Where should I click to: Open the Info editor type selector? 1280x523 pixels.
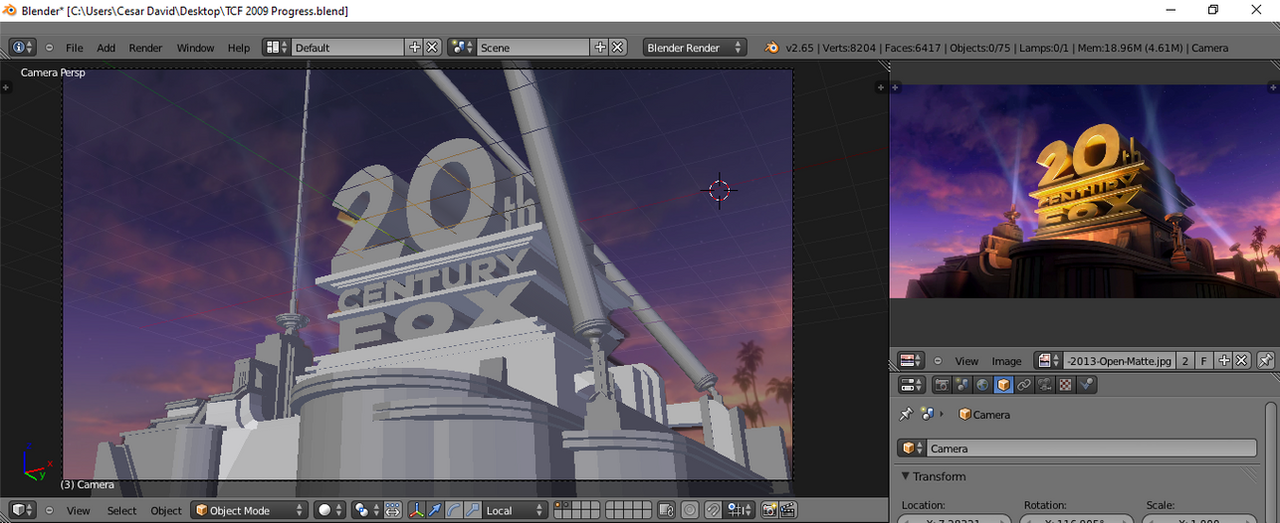point(23,47)
